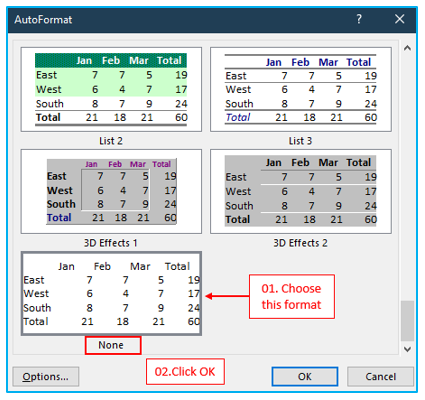Close the AutoFormat dialog

(400, 19)
